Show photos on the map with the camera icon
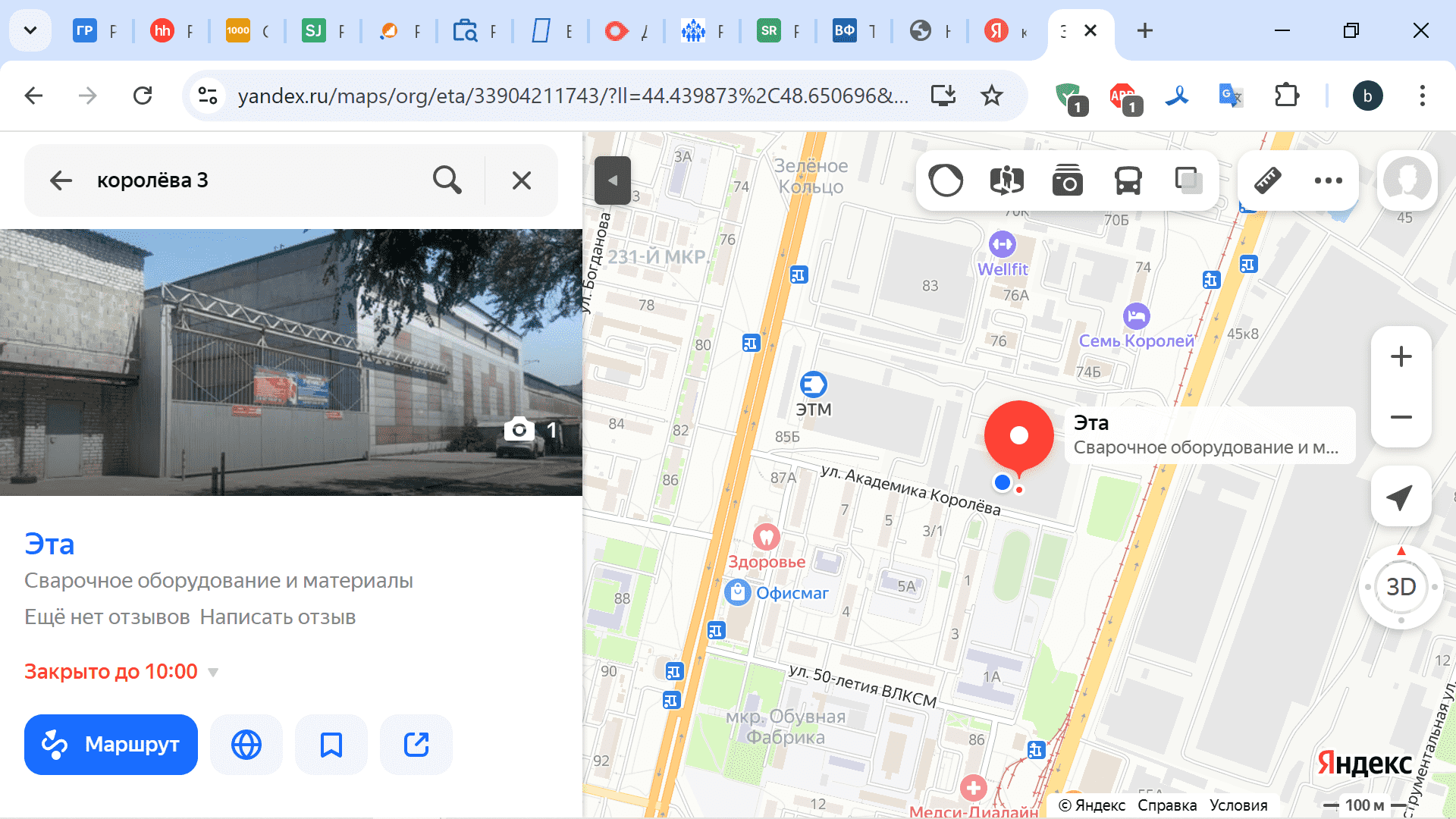The image size is (1456, 819). 1067,180
